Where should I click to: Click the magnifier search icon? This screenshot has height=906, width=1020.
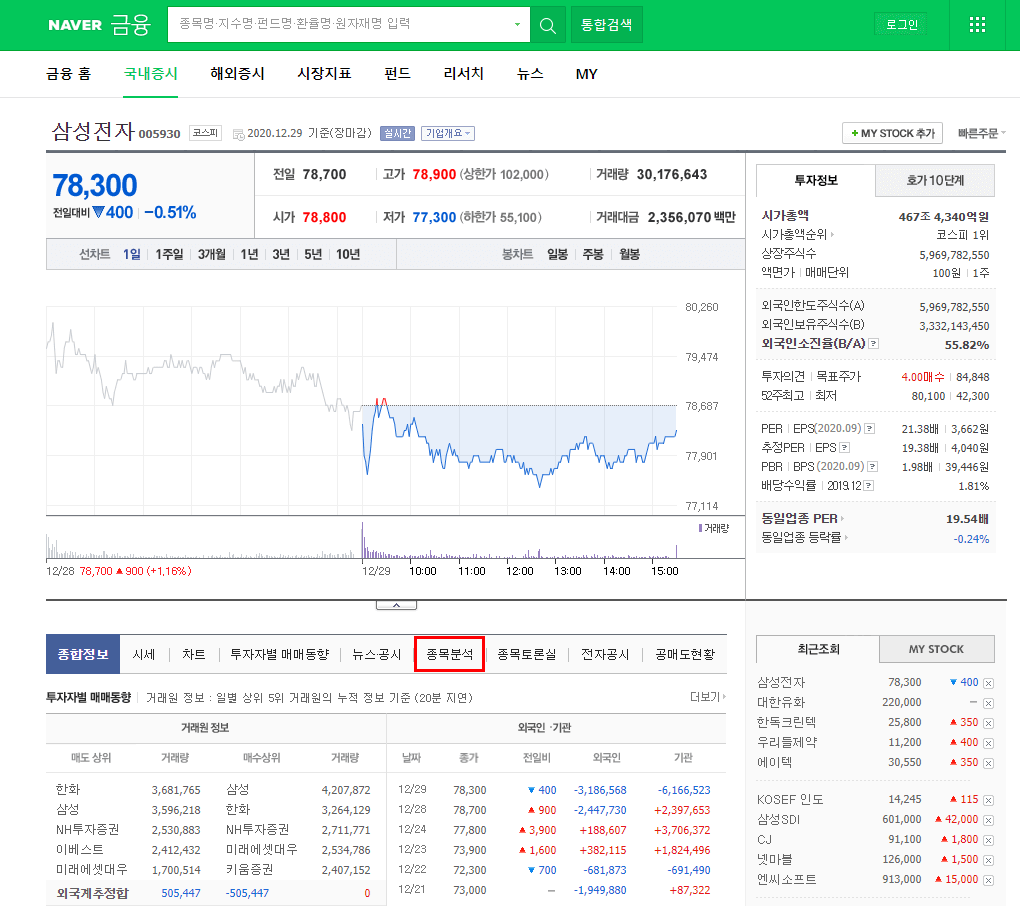coord(548,25)
